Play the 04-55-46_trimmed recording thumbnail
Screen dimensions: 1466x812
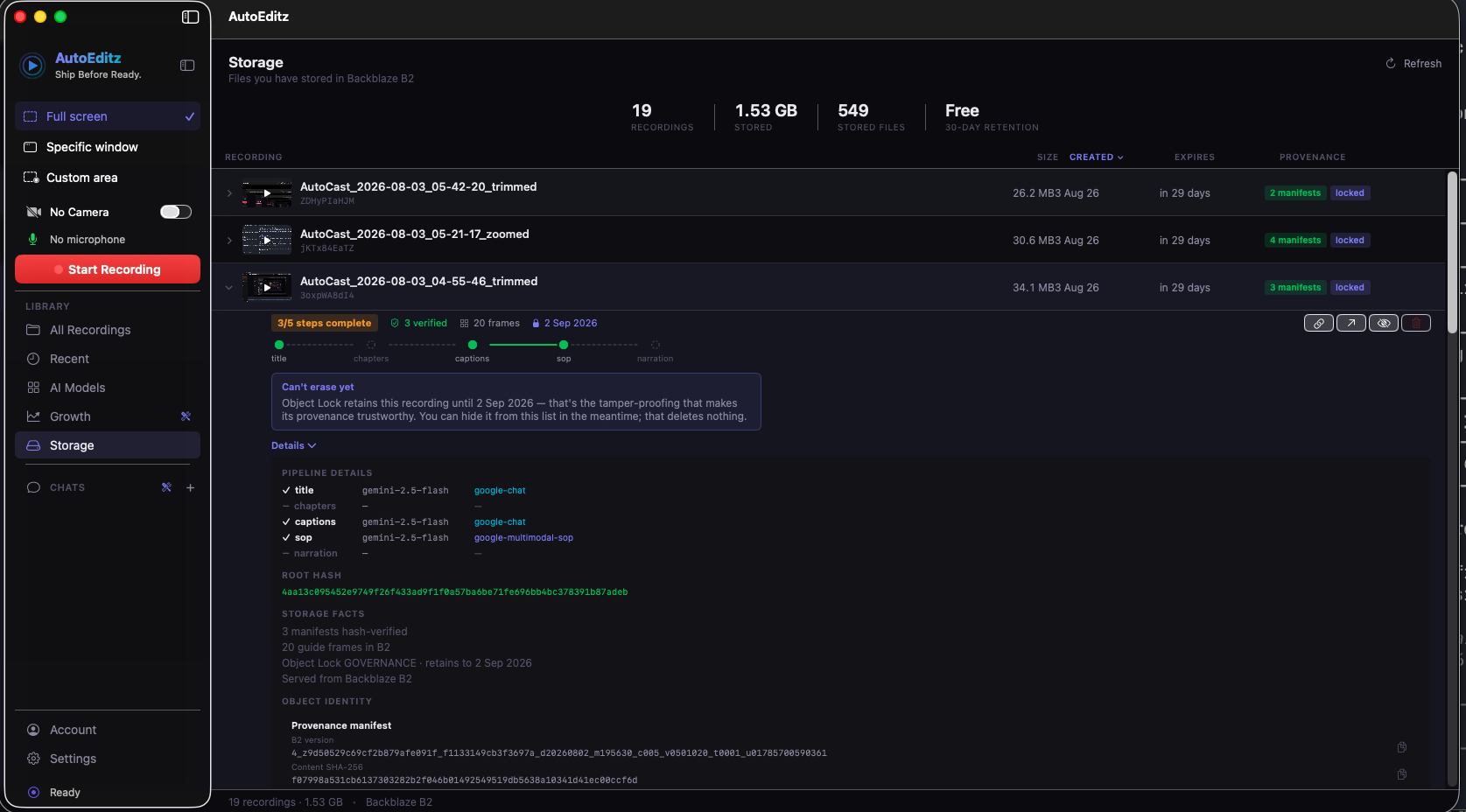pos(267,288)
